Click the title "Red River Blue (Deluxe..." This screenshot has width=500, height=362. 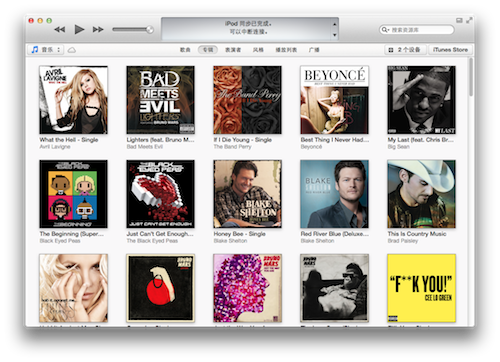[335, 234]
